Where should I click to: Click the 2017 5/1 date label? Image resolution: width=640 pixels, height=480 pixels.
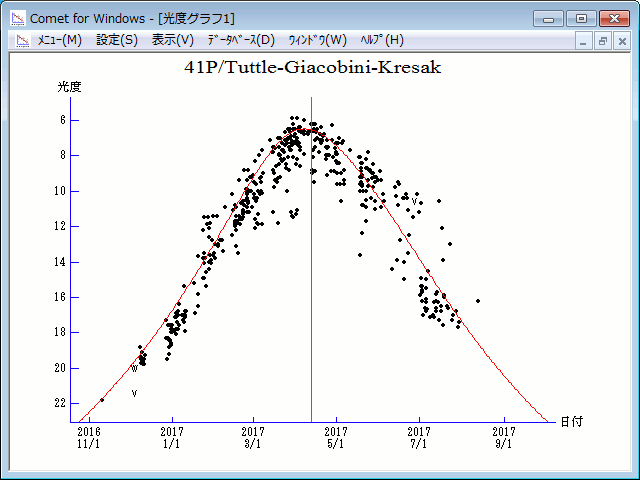tap(336, 437)
